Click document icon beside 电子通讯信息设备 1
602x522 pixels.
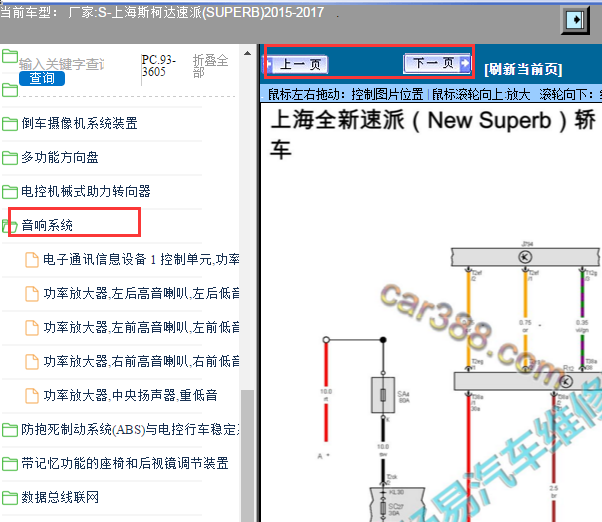31,260
